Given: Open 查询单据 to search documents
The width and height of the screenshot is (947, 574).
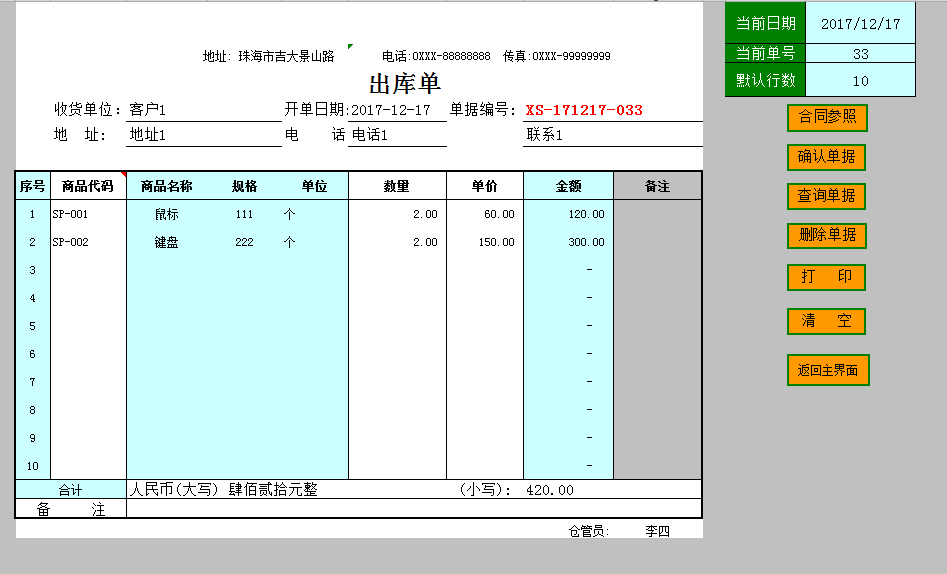Looking at the screenshot, I should 826,196.
